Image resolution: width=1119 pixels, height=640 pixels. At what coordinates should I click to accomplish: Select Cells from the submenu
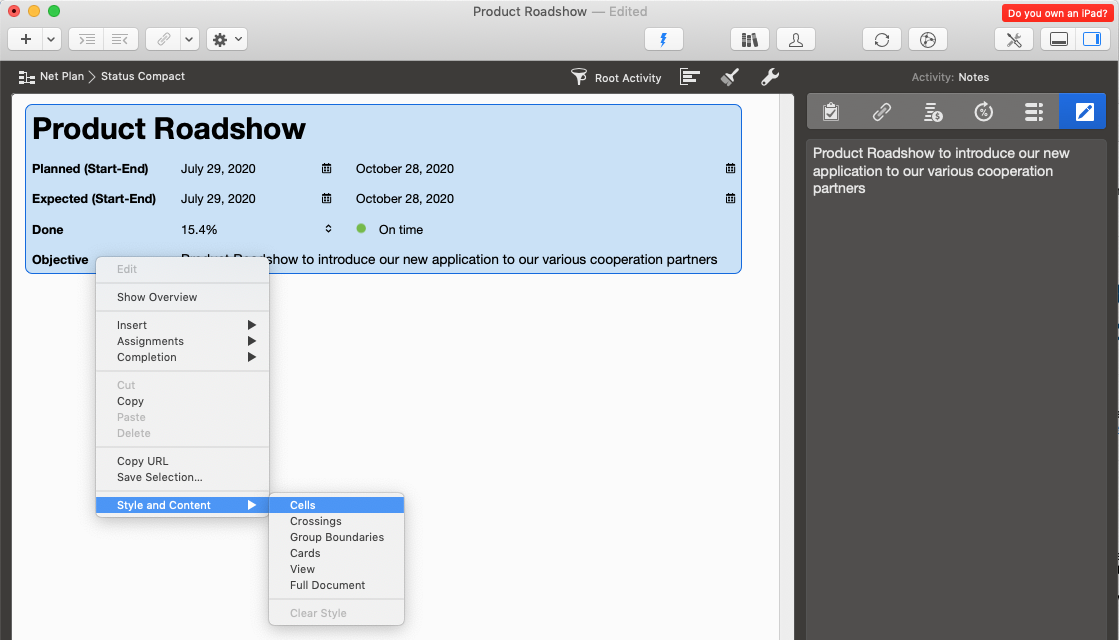[303, 505]
